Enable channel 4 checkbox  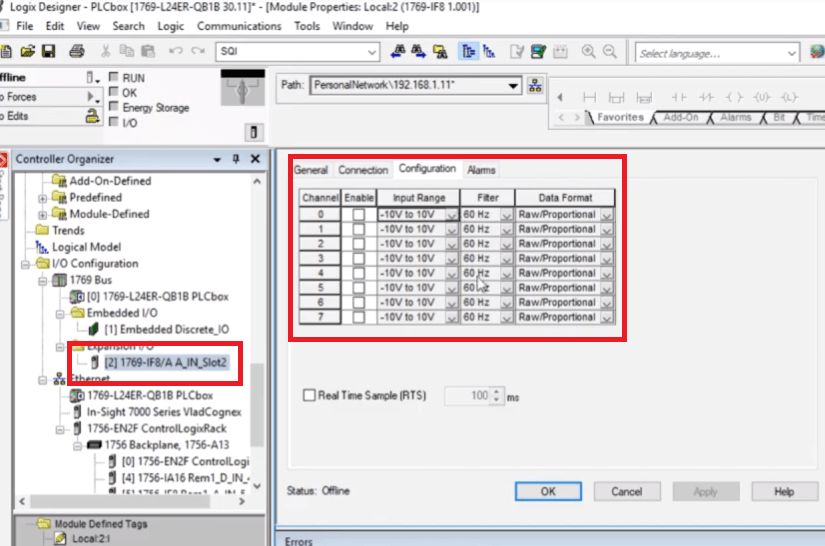coord(359,274)
